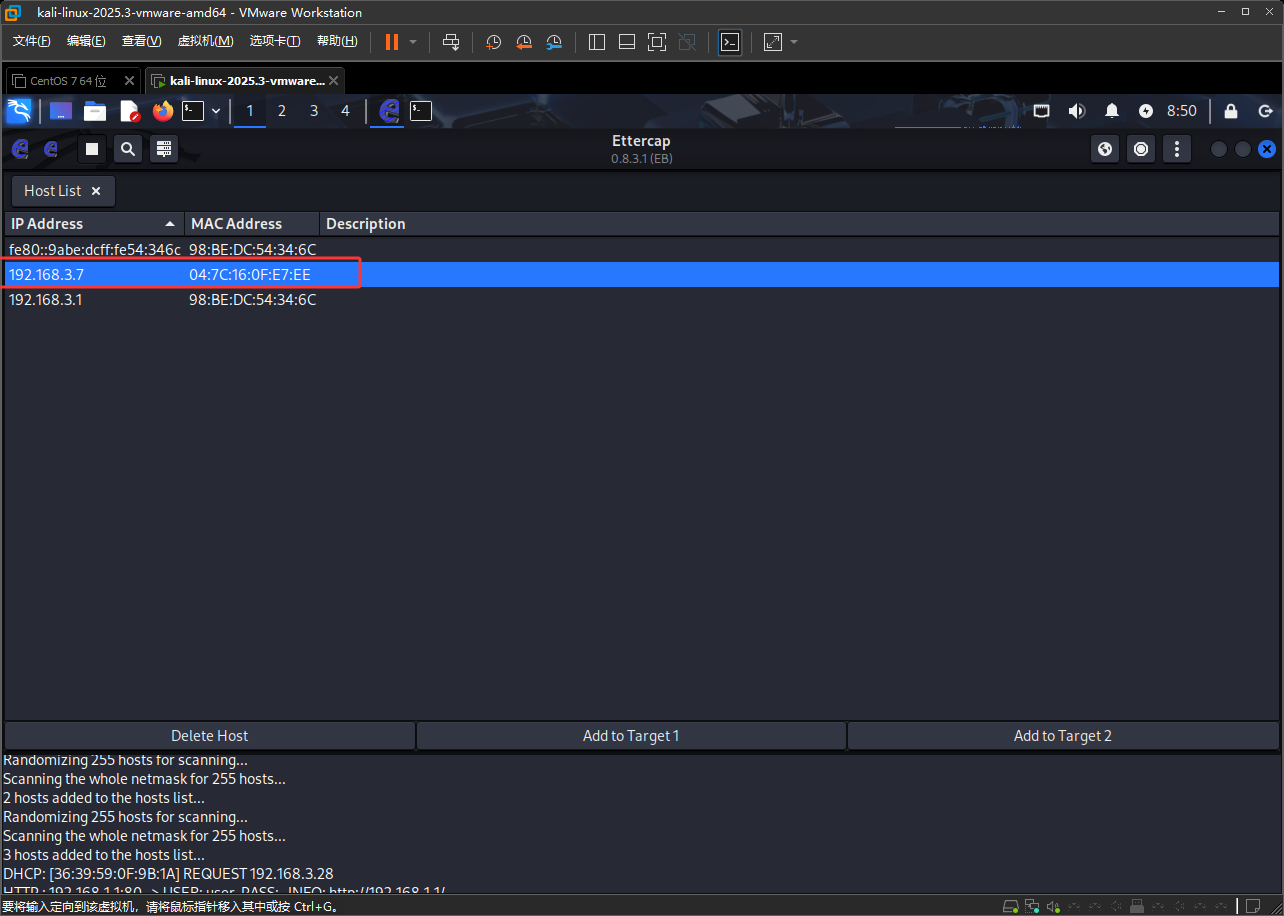Open the VMware 帮助(H) menu
The image size is (1284, 916).
(x=337, y=41)
